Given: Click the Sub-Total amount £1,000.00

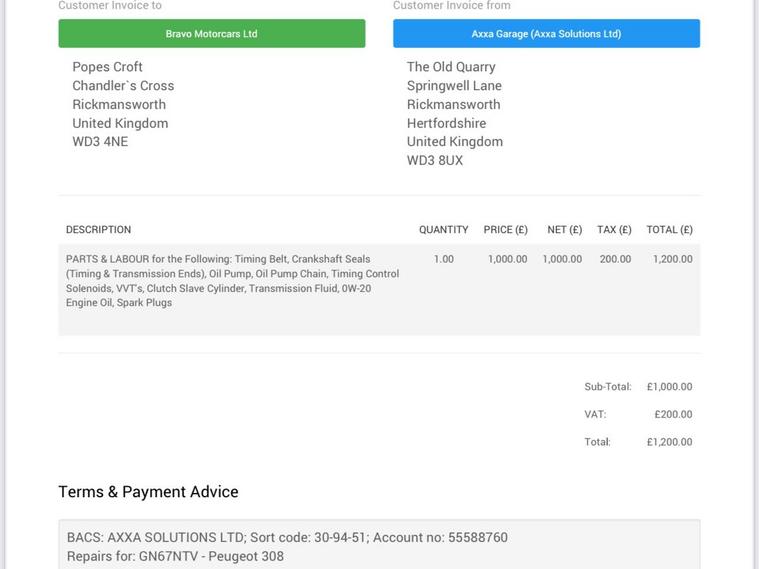Looking at the screenshot, I should click(669, 386).
